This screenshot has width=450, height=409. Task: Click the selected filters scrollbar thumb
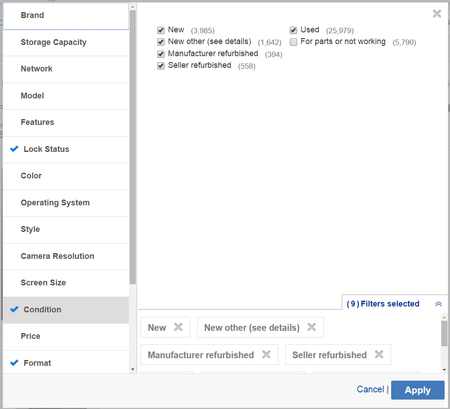click(x=444, y=333)
